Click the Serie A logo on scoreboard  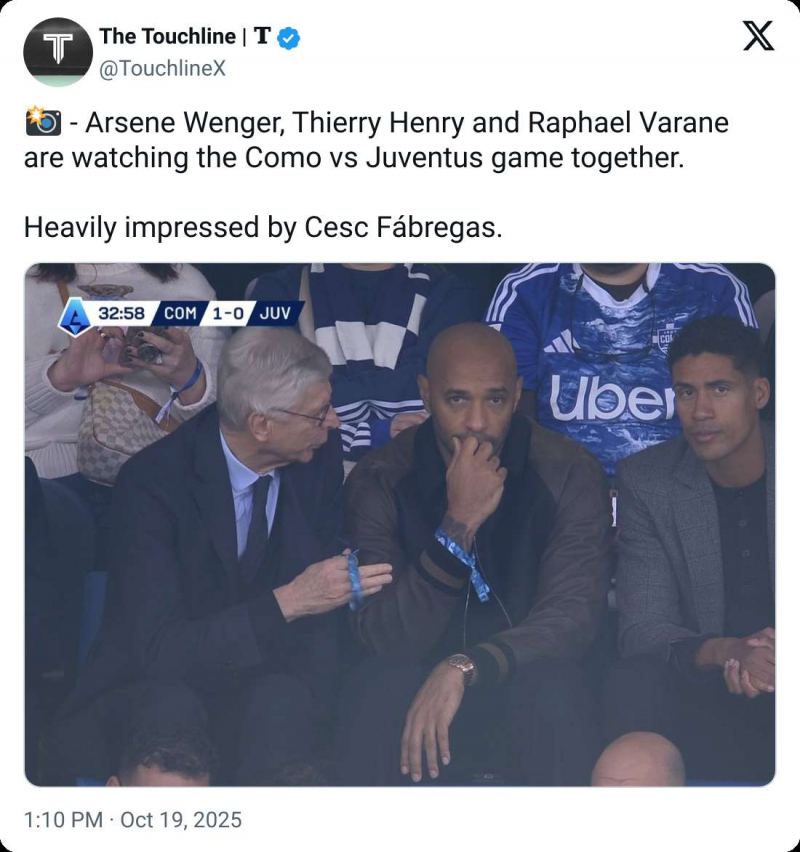[x=73, y=314]
